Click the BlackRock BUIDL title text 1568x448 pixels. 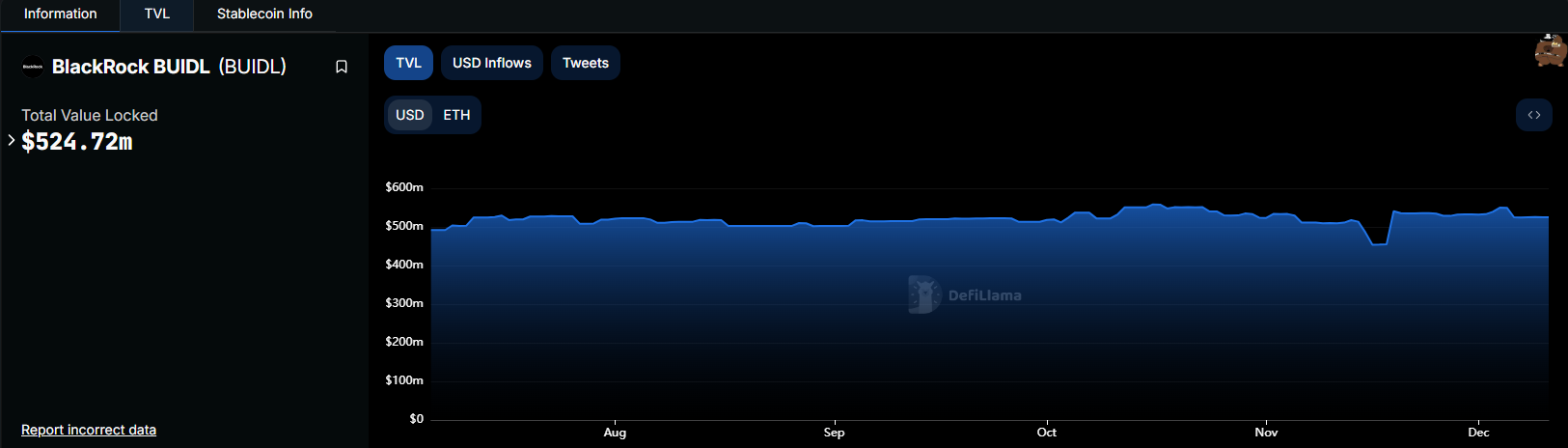(x=130, y=67)
